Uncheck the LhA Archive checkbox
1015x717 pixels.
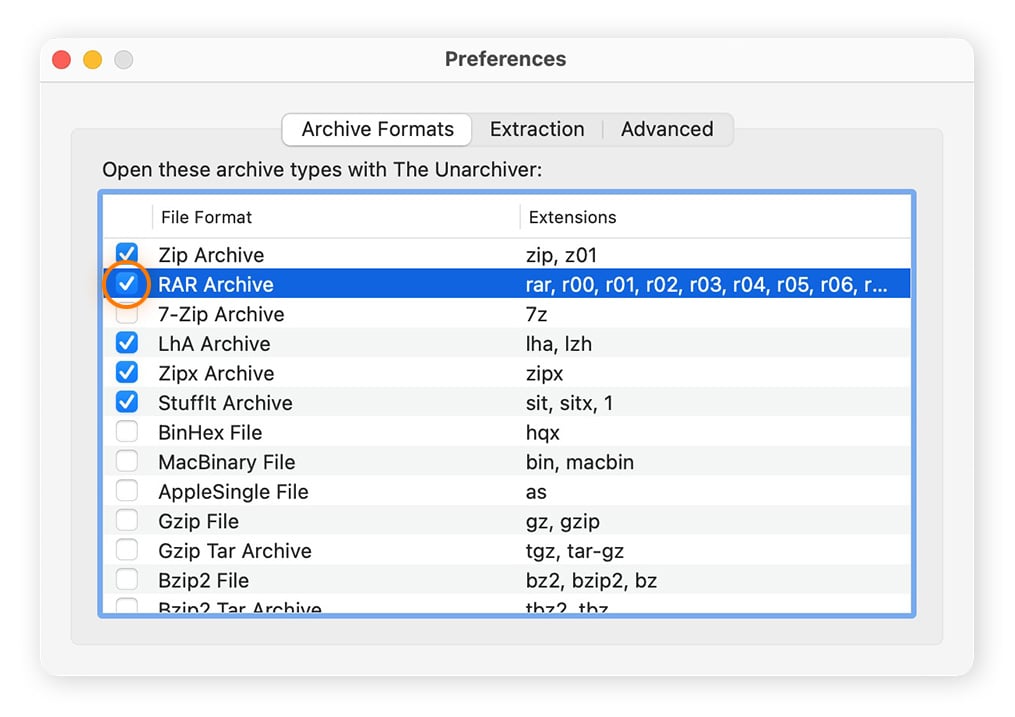127,343
